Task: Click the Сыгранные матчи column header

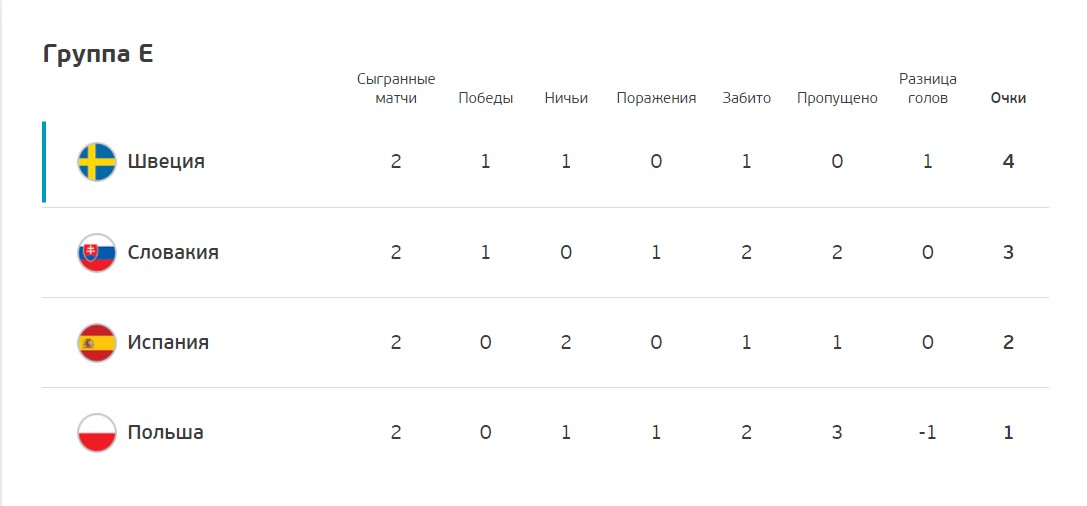Action: pyautogui.click(x=396, y=89)
